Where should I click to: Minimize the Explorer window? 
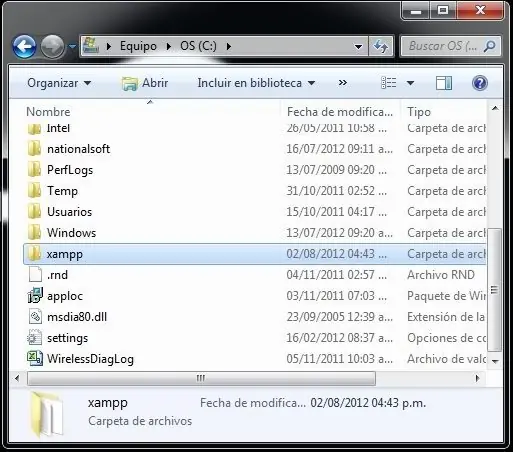[x=416, y=11]
